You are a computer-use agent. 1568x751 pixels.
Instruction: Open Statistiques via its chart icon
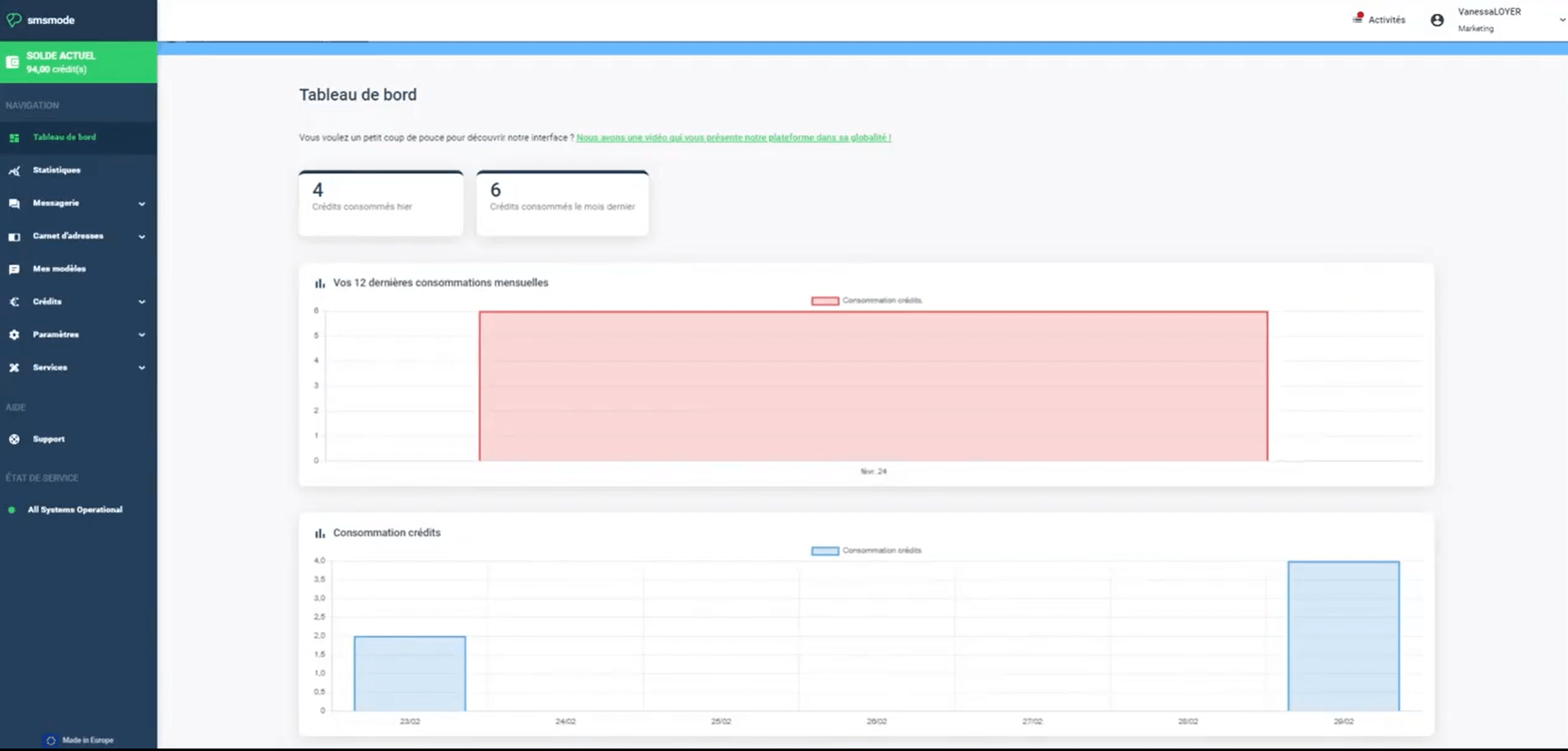(x=14, y=170)
